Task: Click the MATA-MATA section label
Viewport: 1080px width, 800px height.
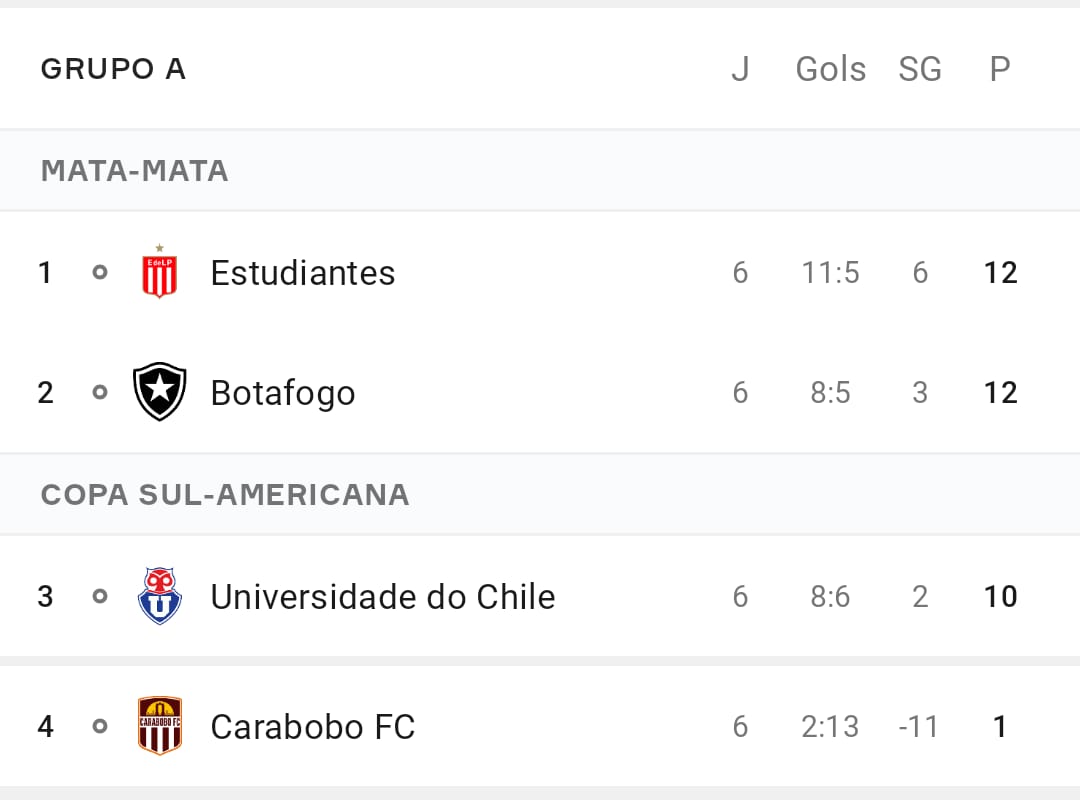Action: [134, 171]
